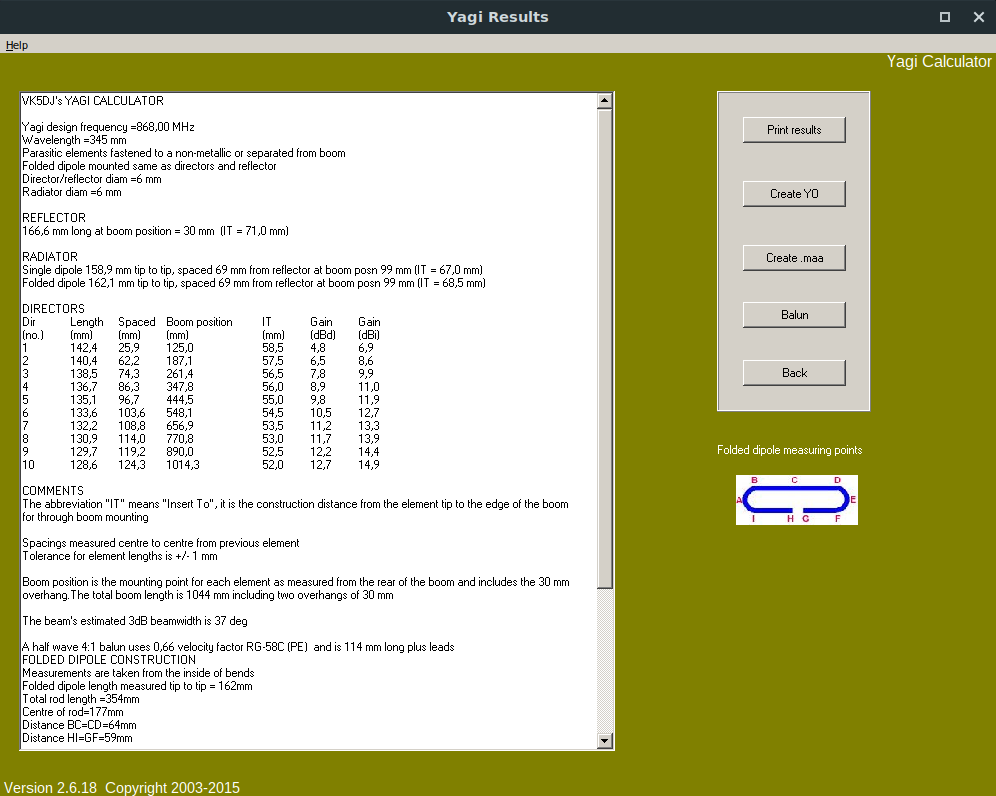Viewport: 996px width, 796px height.
Task: Click the 'Folded dipole measuring points' label
Action: point(790,450)
